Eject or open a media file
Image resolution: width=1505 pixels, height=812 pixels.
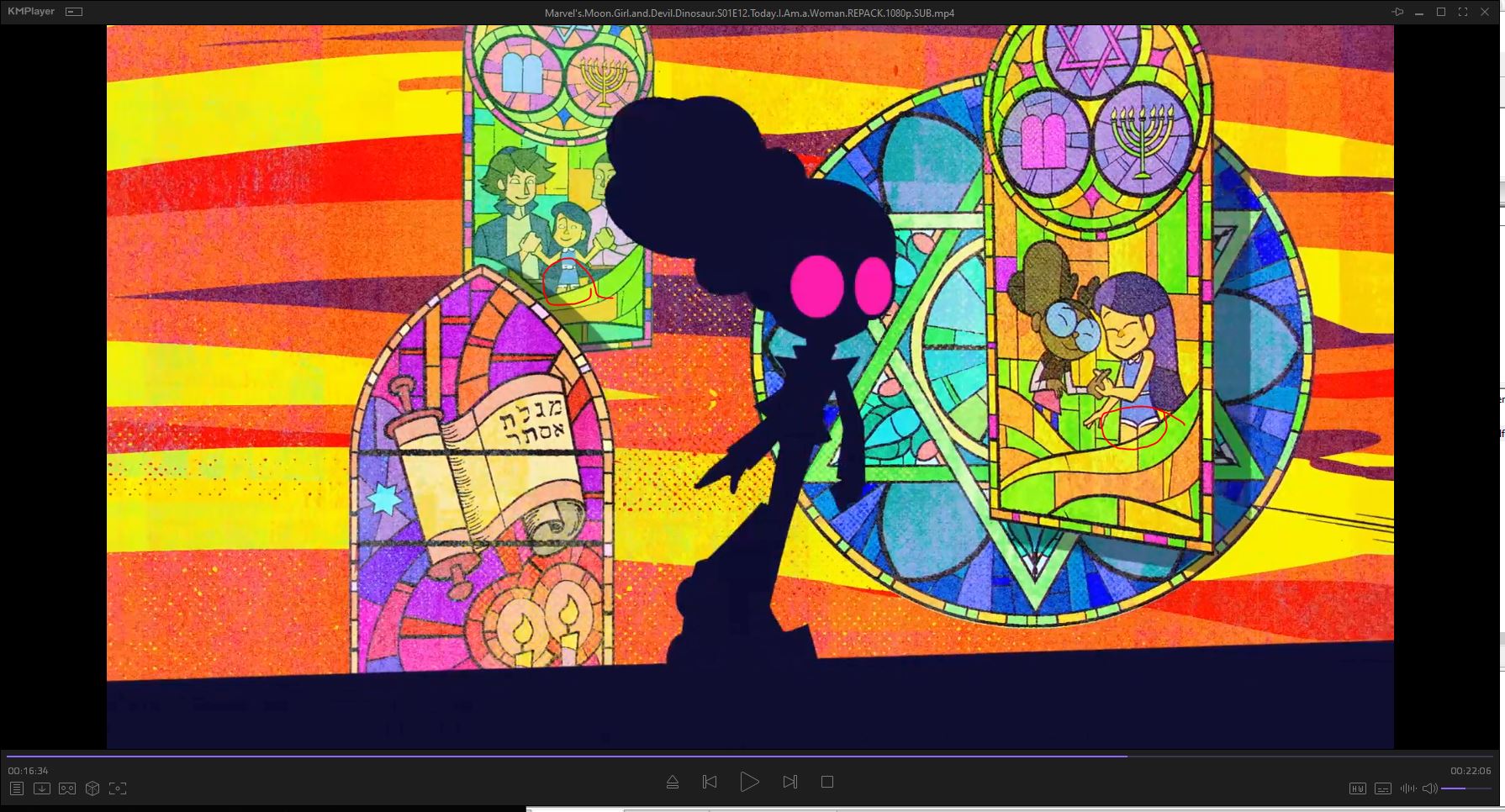tap(673, 783)
